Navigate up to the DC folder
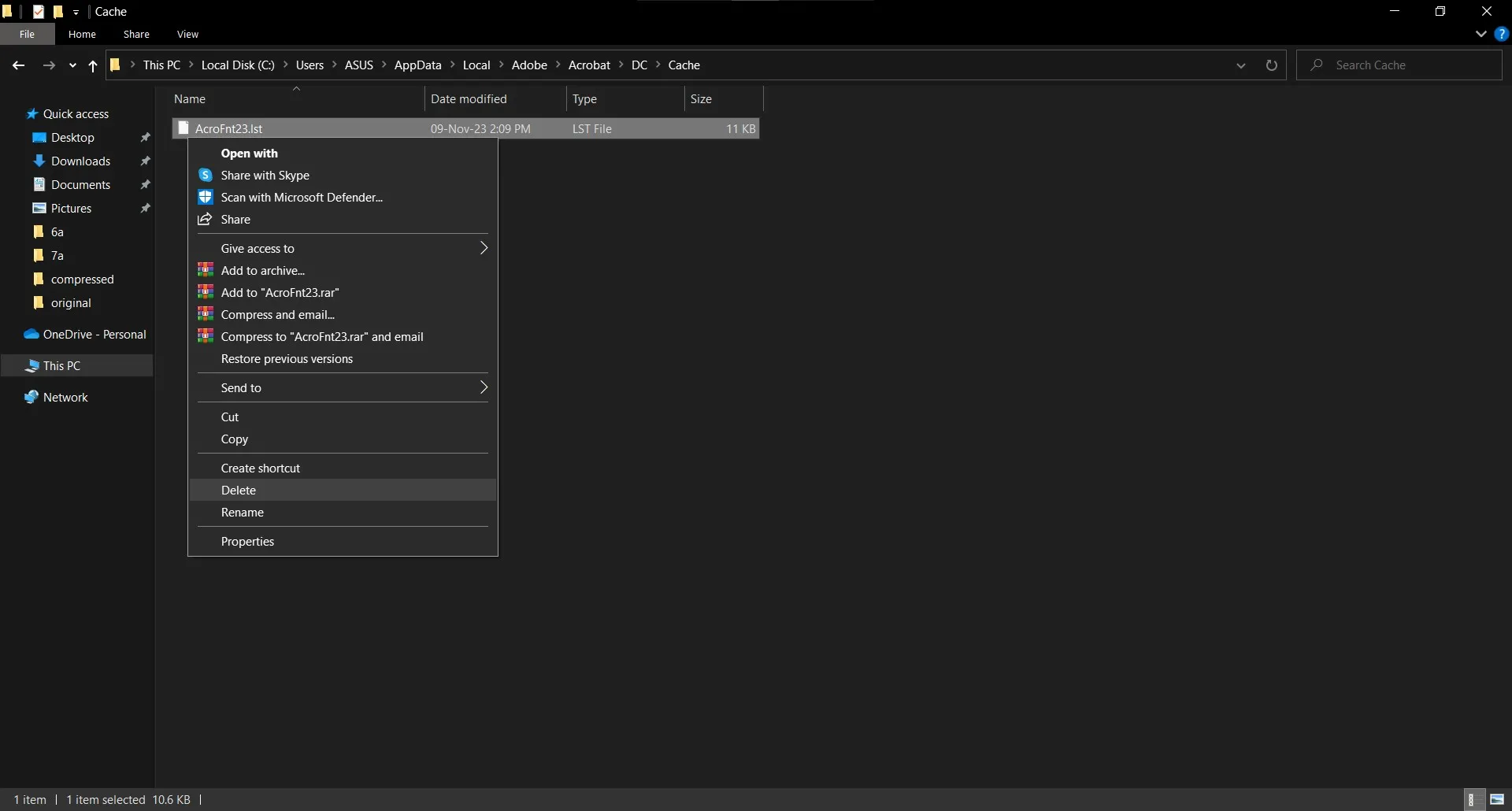 tap(92, 66)
